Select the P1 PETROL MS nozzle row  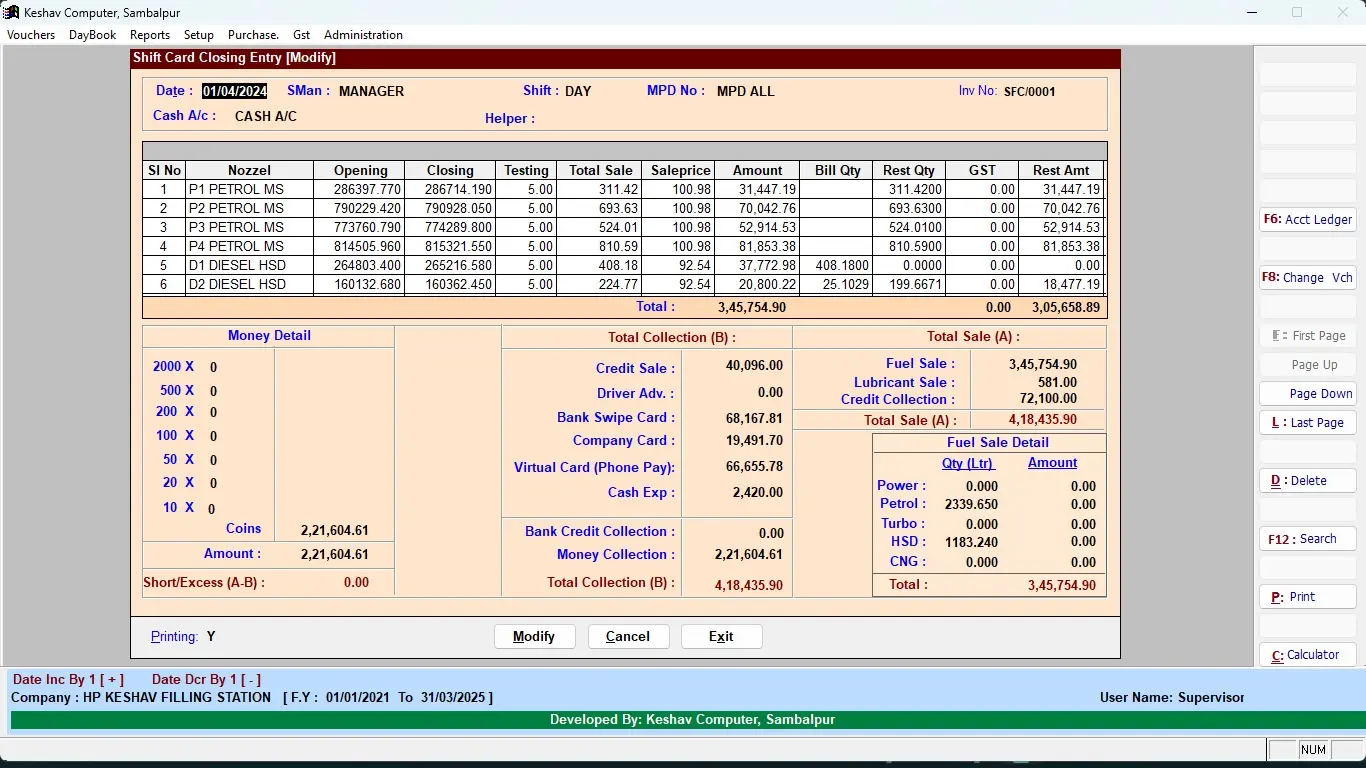tap(623, 189)
